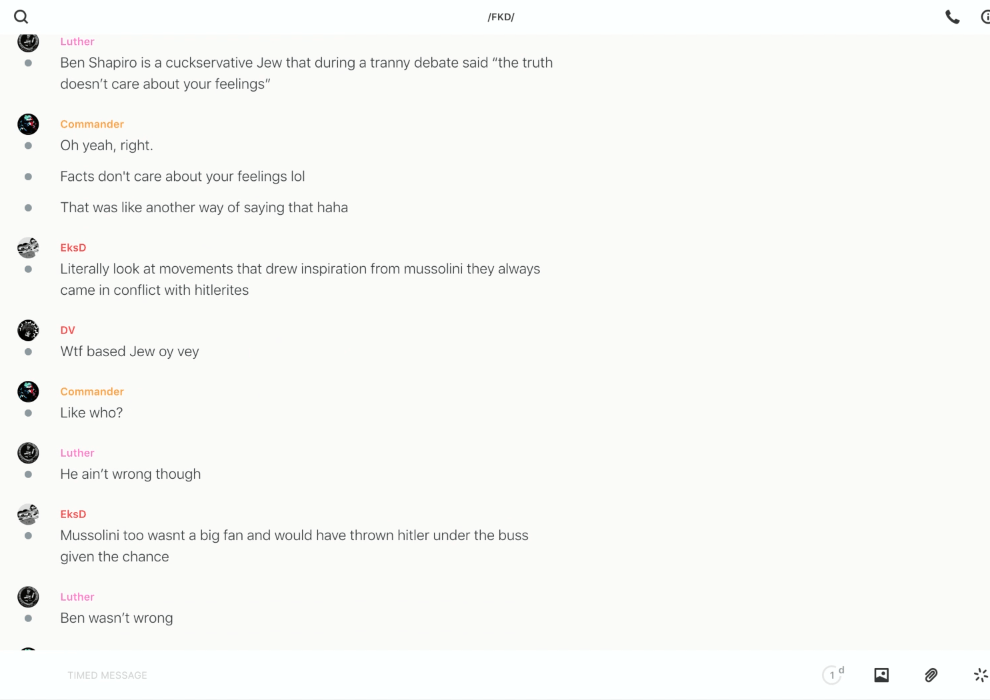Image resolution: width=990 pixels, height=700 pixels.
Task: Open the search icon in top bar
Action: coord(21,17)
